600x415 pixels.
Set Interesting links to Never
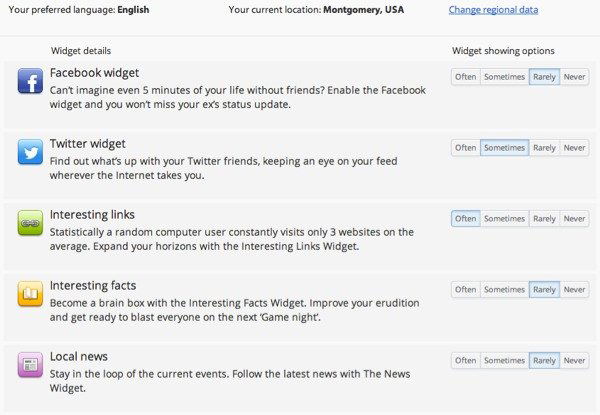tap(574, 219)
